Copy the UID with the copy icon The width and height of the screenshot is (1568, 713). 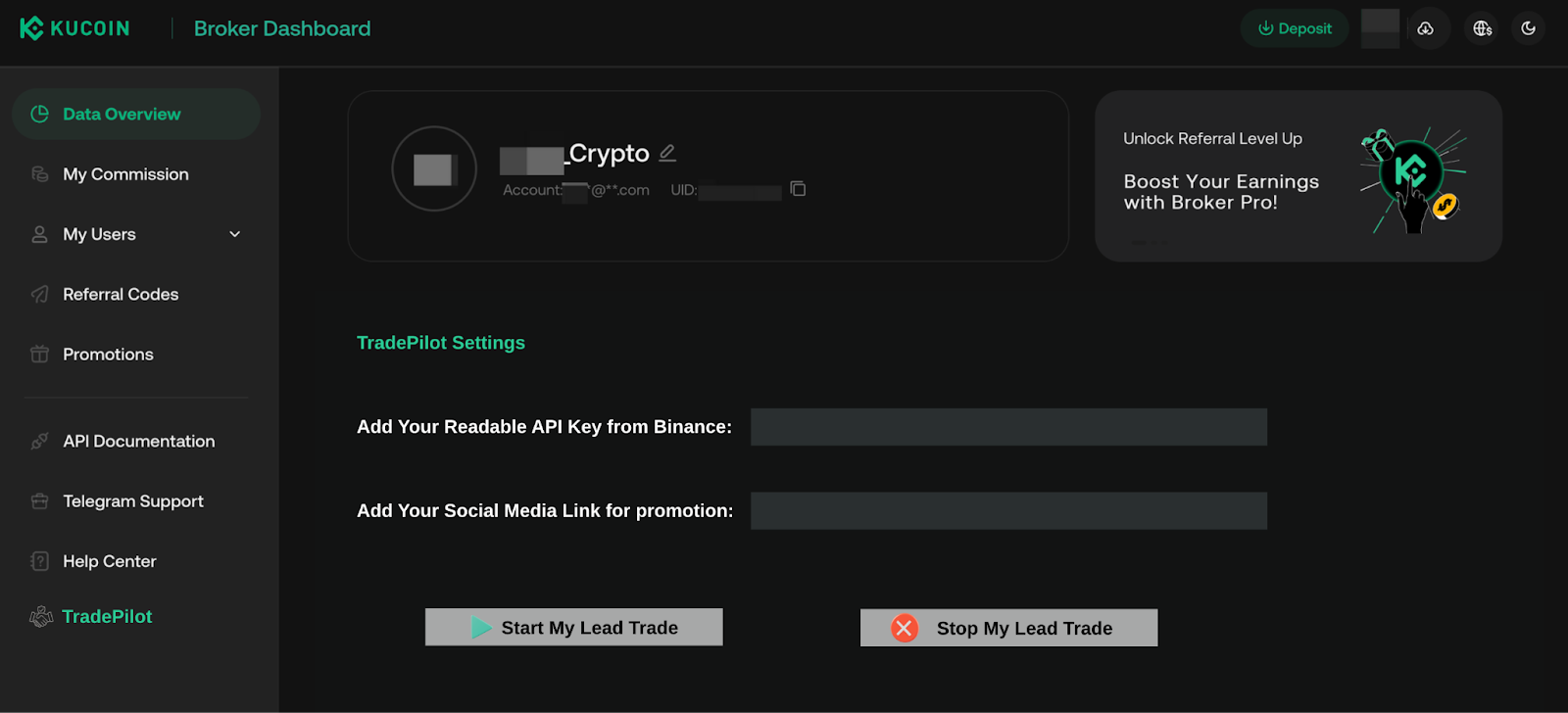coord(798,189)
